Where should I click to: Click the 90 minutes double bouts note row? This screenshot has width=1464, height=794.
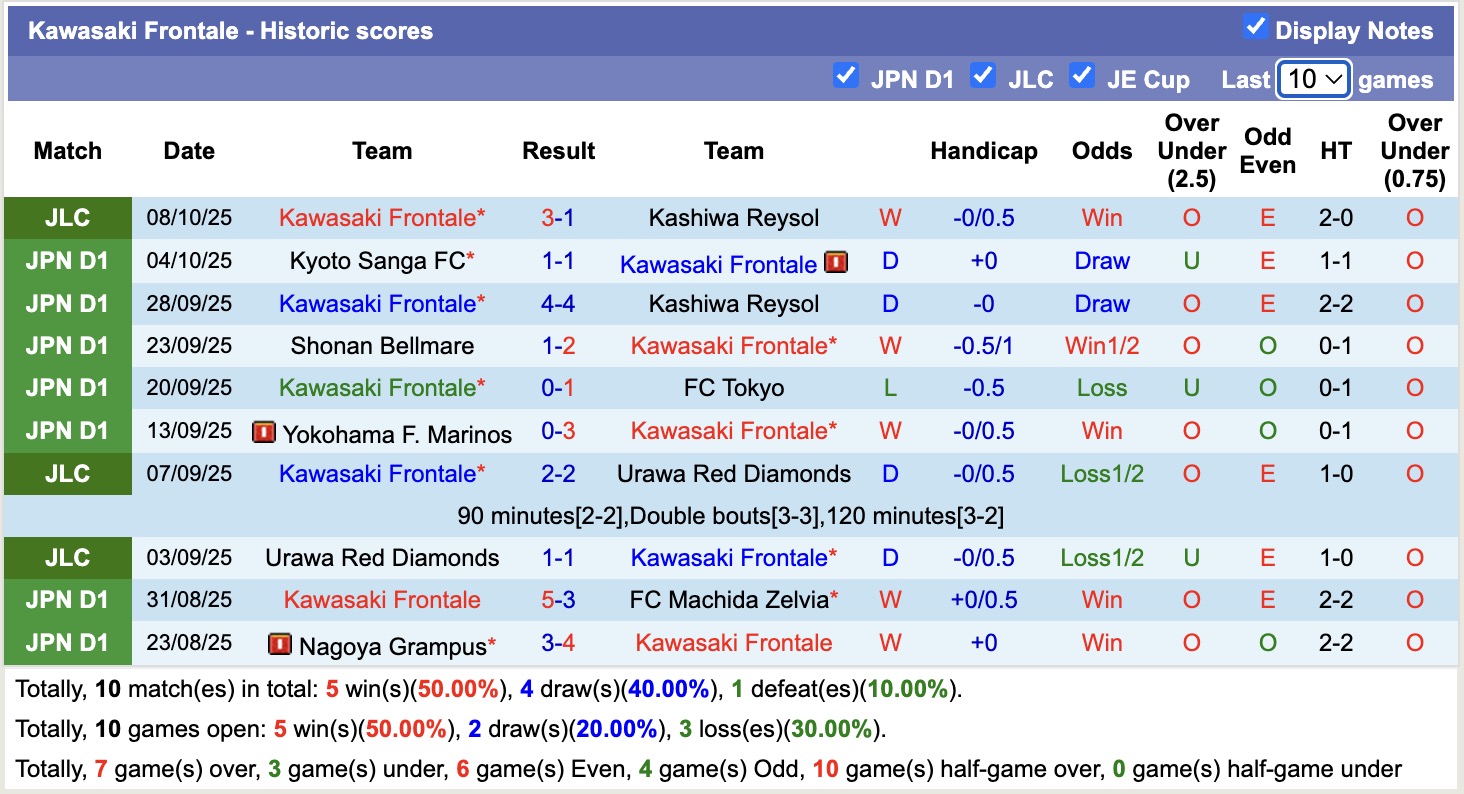[731, 515]
